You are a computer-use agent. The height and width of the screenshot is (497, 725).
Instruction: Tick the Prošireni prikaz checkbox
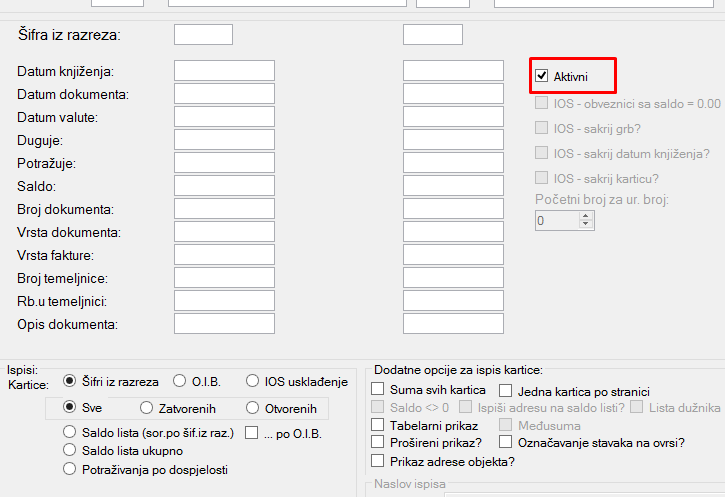click(x=378, y=442)
